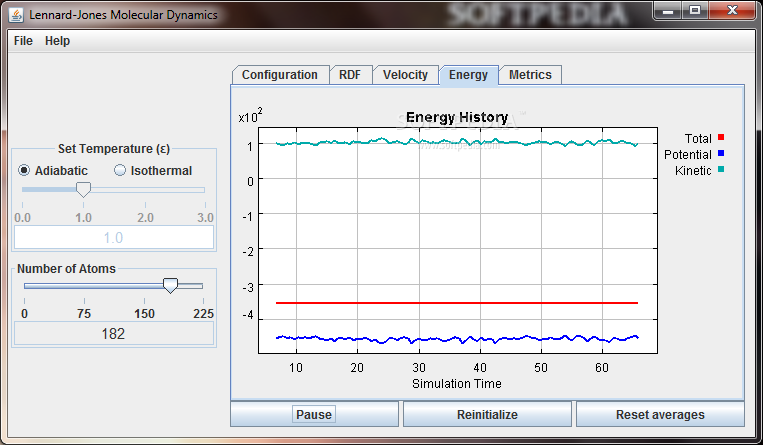Image resolution: width=763 pixels, height=445 pixels.
Task: Click the Kinetic legend label
Action: pos(693,171)
